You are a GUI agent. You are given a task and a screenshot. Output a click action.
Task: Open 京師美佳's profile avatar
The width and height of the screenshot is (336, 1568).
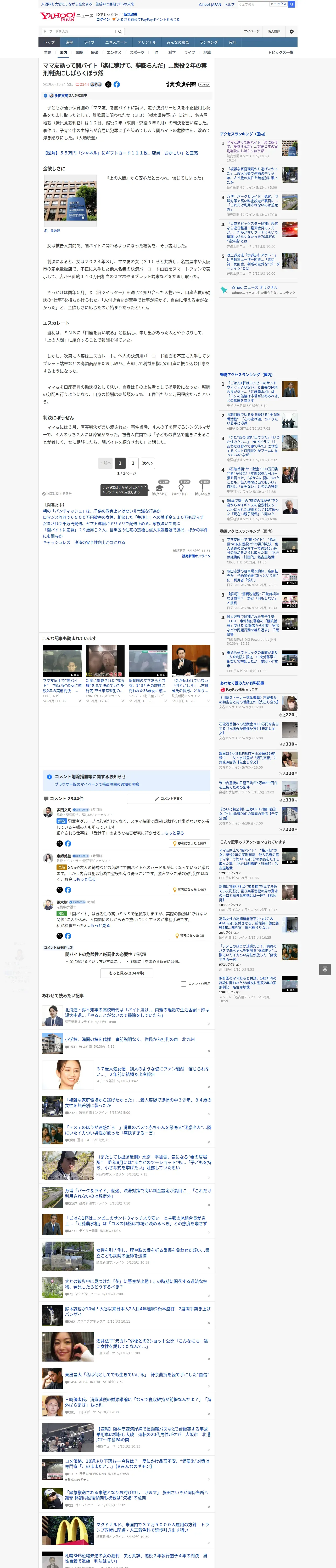[x=48, y=858]
